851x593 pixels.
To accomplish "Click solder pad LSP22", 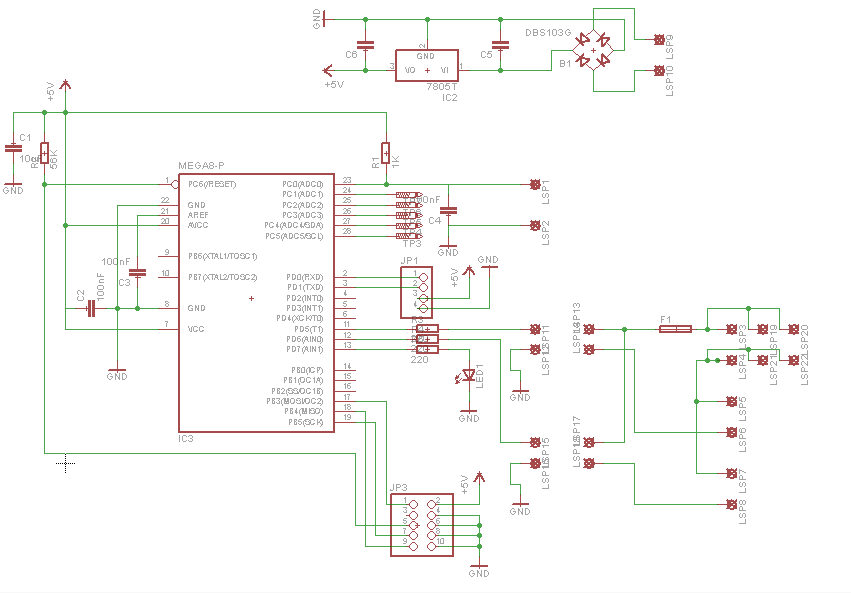I will point(793,360).
